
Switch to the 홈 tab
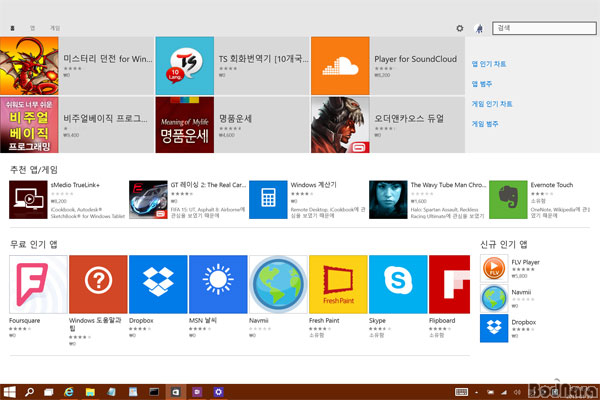tap(12, 28)
